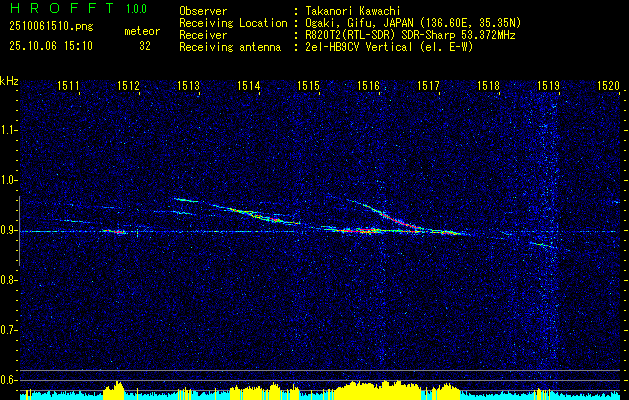Viewport: 629px width, 400px height.
Task: Click the Observer label
Action: (x=203, y=11)
